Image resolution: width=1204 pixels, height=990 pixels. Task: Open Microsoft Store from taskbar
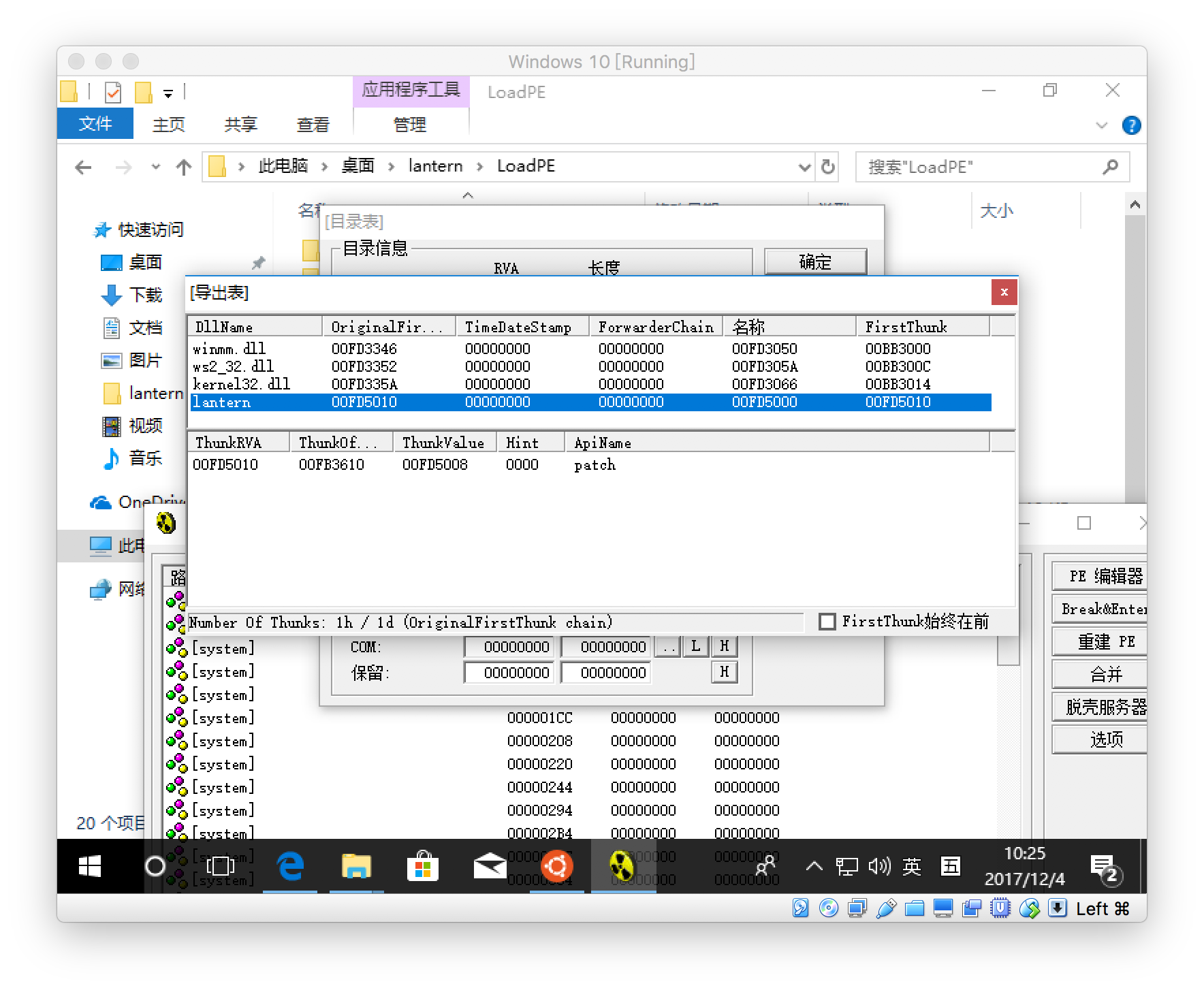pyautogui.click(x=423, y=866)
